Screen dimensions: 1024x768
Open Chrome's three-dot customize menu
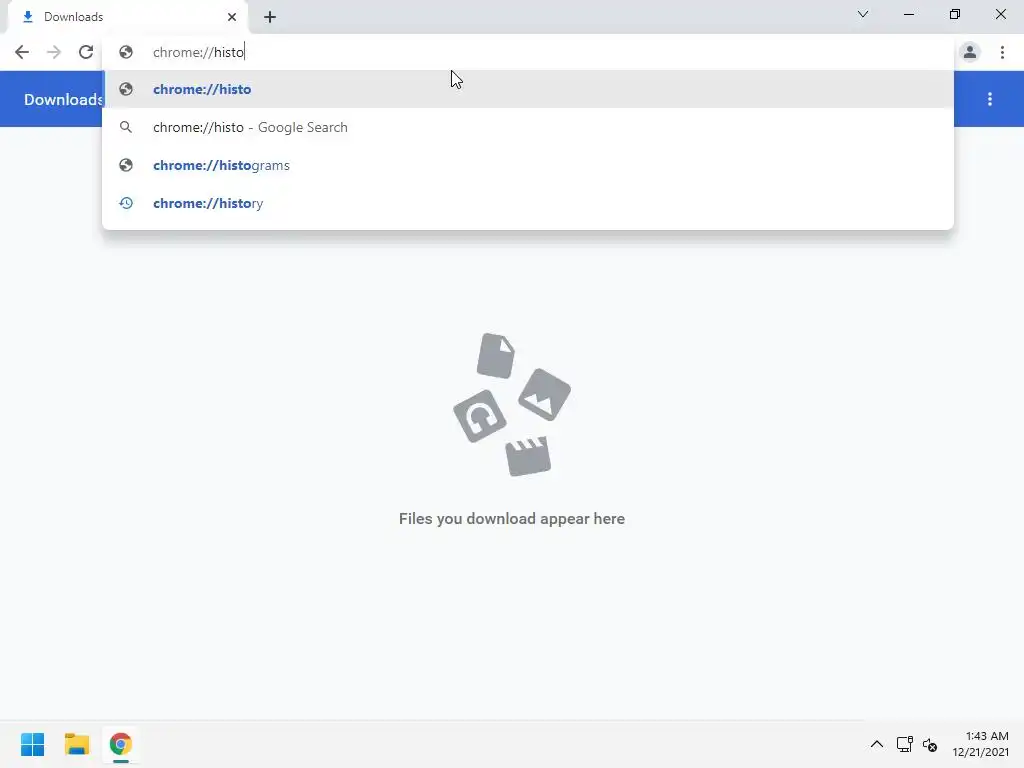point(1002,52)
